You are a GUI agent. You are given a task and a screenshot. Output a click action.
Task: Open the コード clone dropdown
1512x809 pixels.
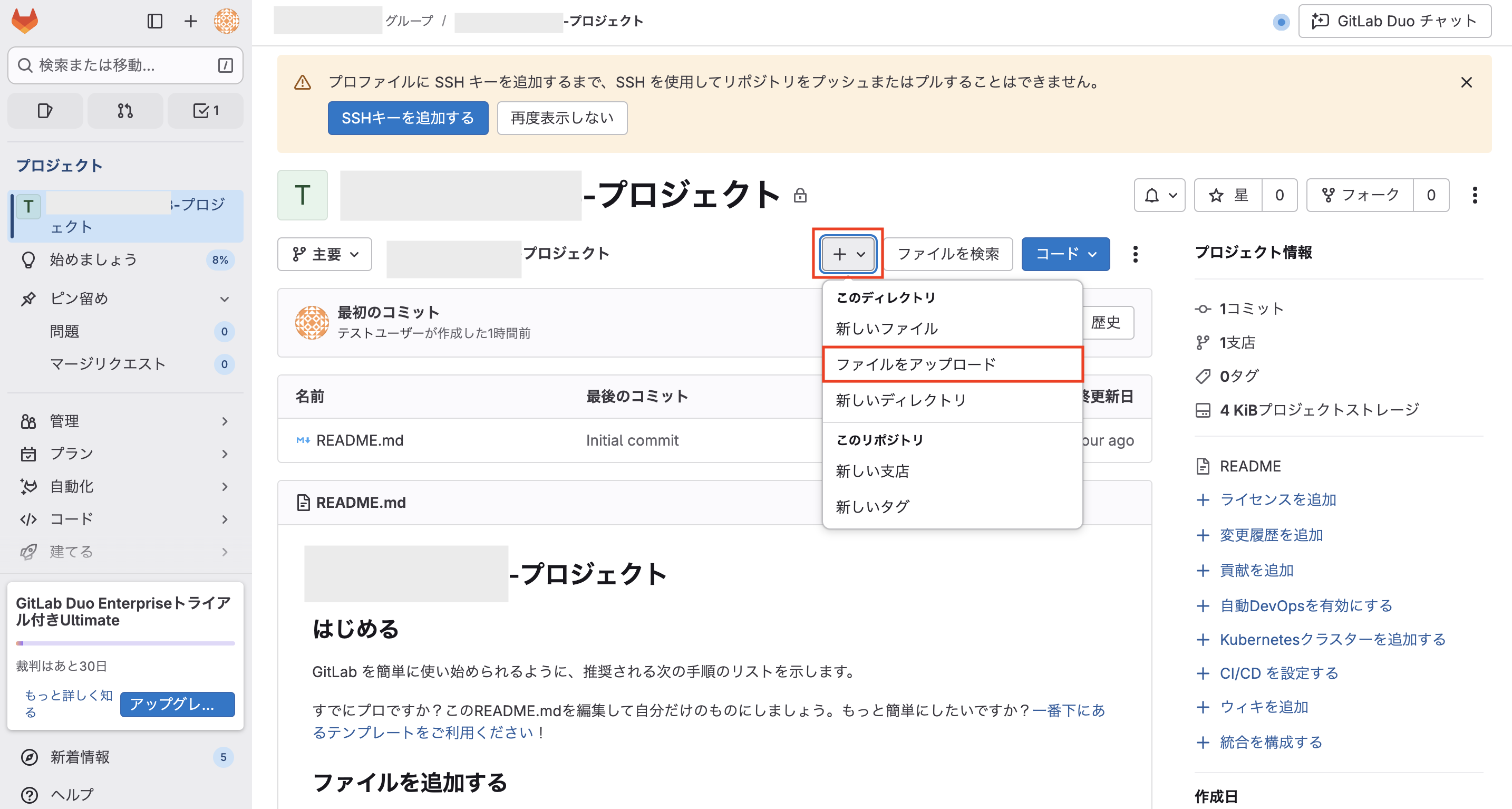[x=1065, y=254]
